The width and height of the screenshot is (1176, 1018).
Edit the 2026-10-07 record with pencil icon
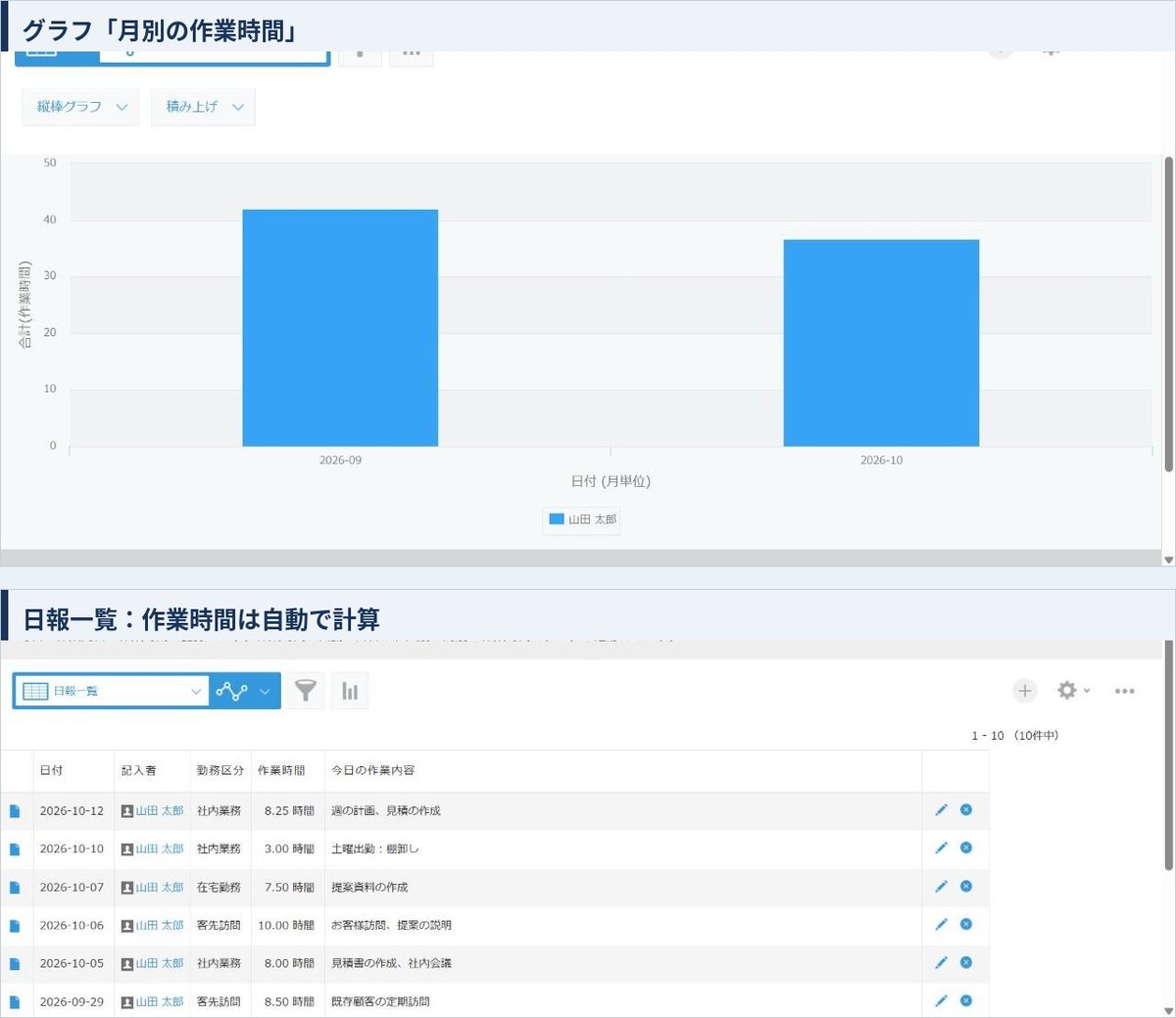point(941,886)
